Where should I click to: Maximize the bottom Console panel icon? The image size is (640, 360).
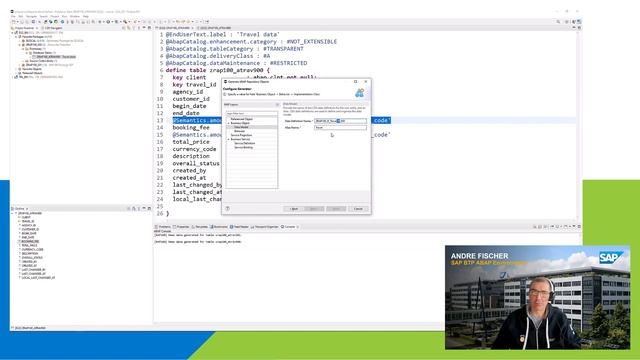coord(579,227)
